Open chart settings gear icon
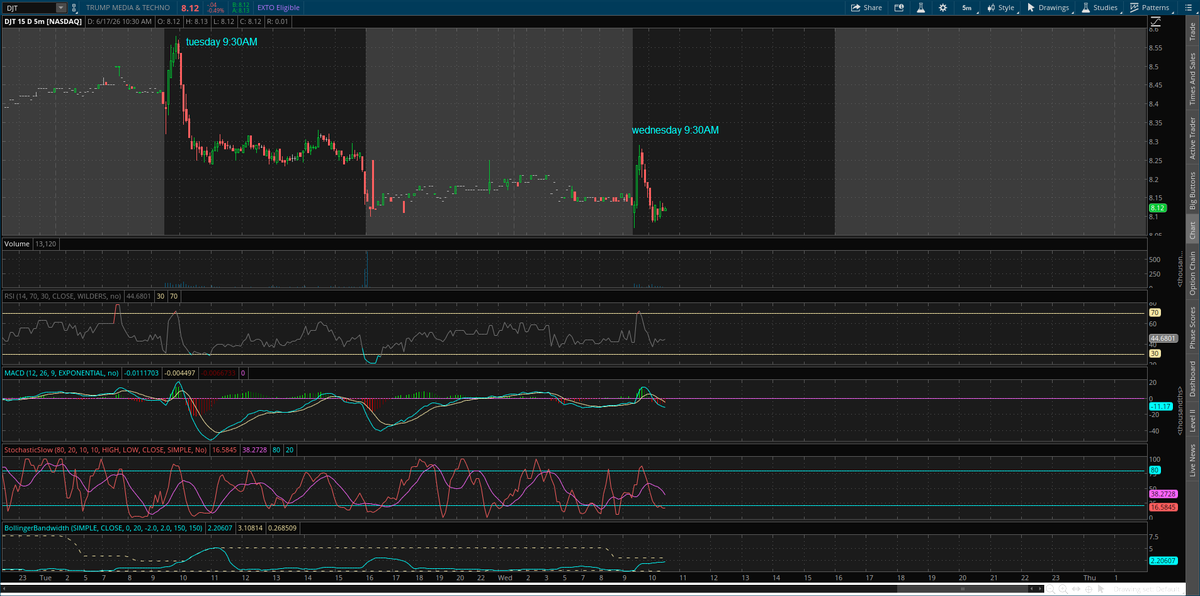This screenshot has width=1200, height=596. [943, 7]
